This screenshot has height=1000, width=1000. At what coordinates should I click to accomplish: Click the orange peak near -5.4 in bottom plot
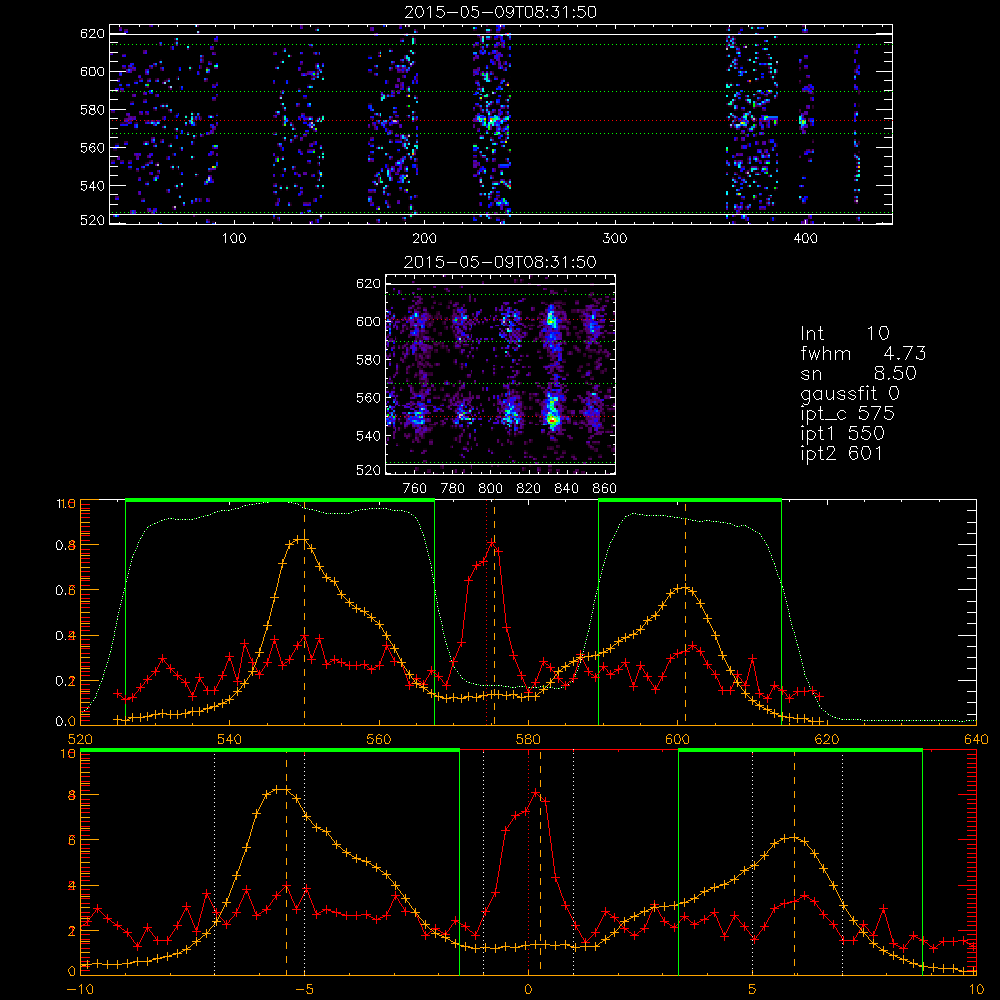(279, 790)
